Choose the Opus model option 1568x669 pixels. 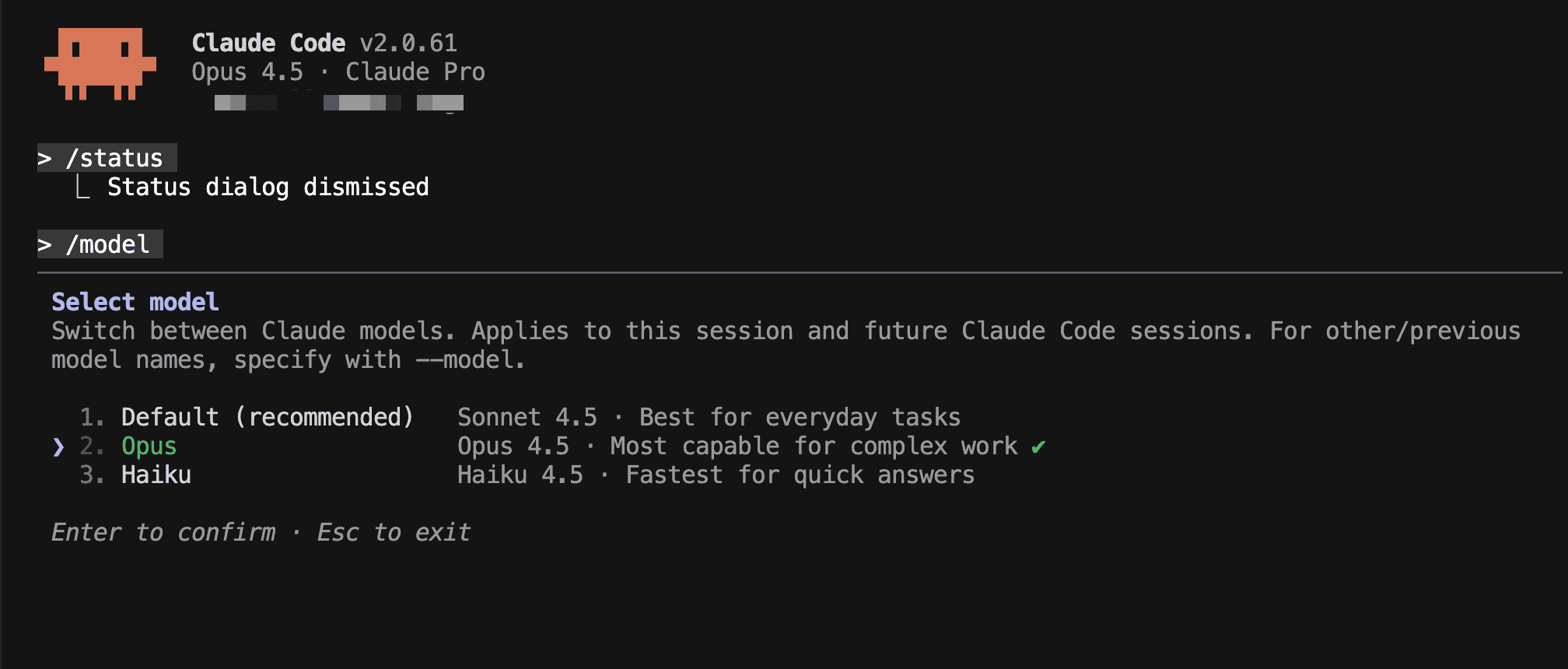pos(149,447)
